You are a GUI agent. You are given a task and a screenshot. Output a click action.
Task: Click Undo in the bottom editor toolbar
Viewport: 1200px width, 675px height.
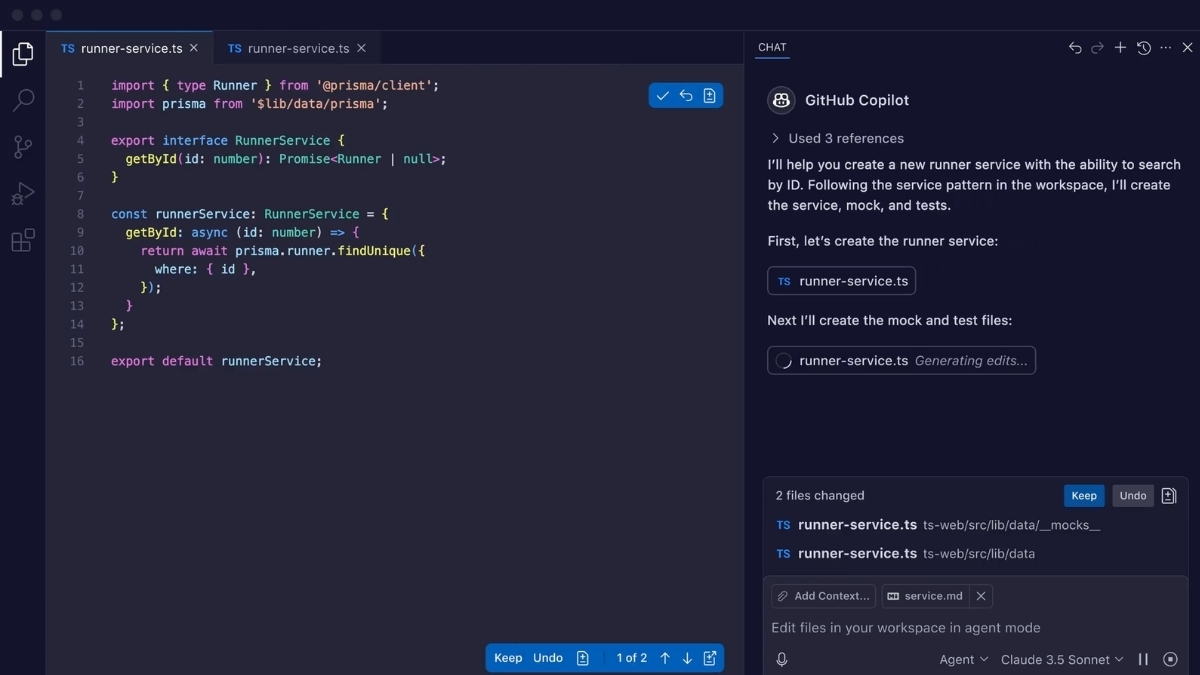[x=548, y=658]
